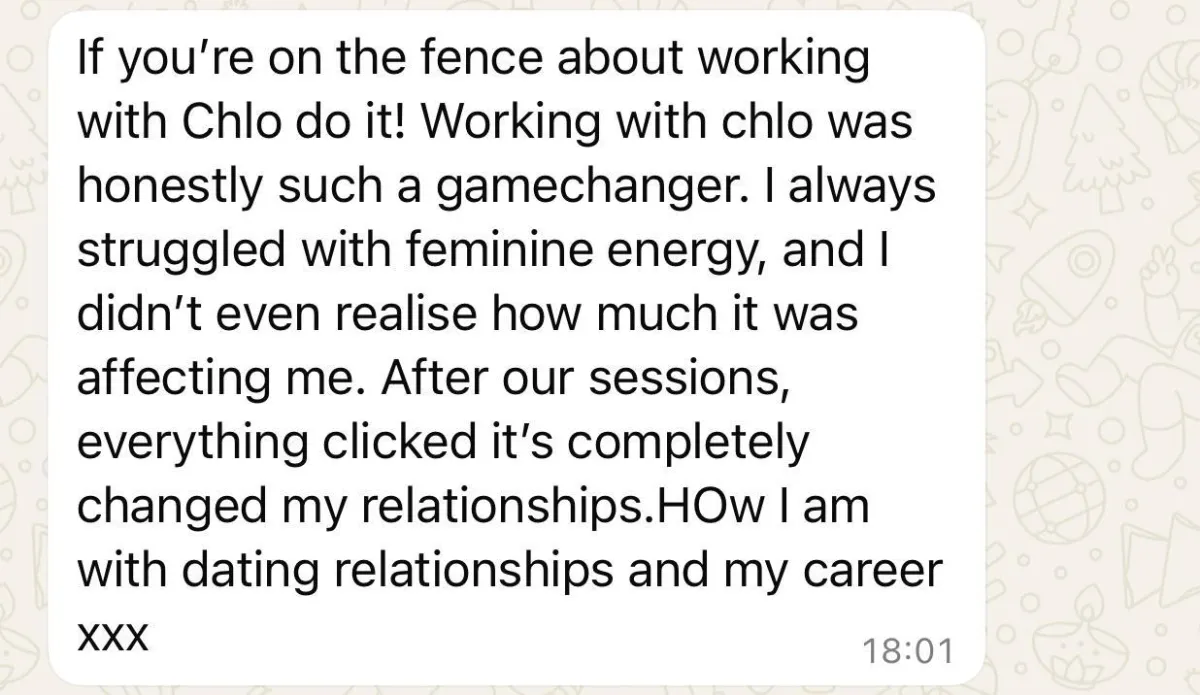This screenshot has height=695, width=1200.
Task: Click the globe doodle beside the bubble
Action: pyautogui.click(x=1059, y=497)
